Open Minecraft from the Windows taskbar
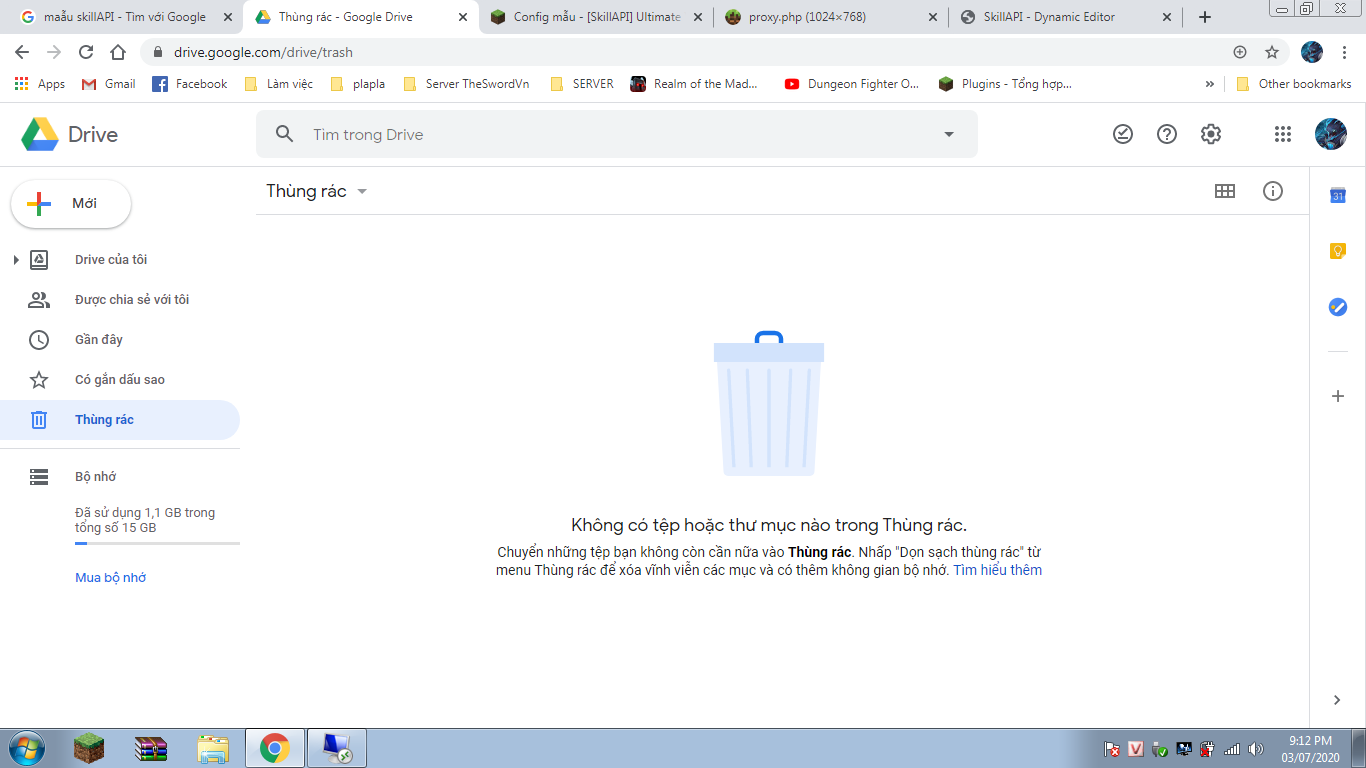 [x=89, y=748]
